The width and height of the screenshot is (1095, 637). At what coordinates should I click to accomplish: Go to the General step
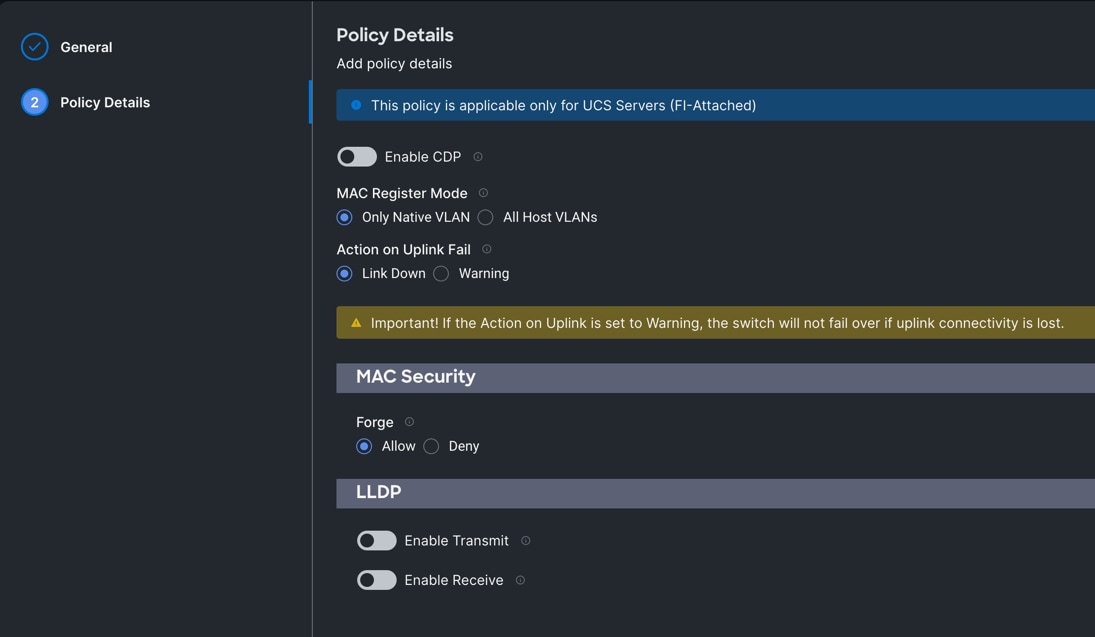click(86, 47)
